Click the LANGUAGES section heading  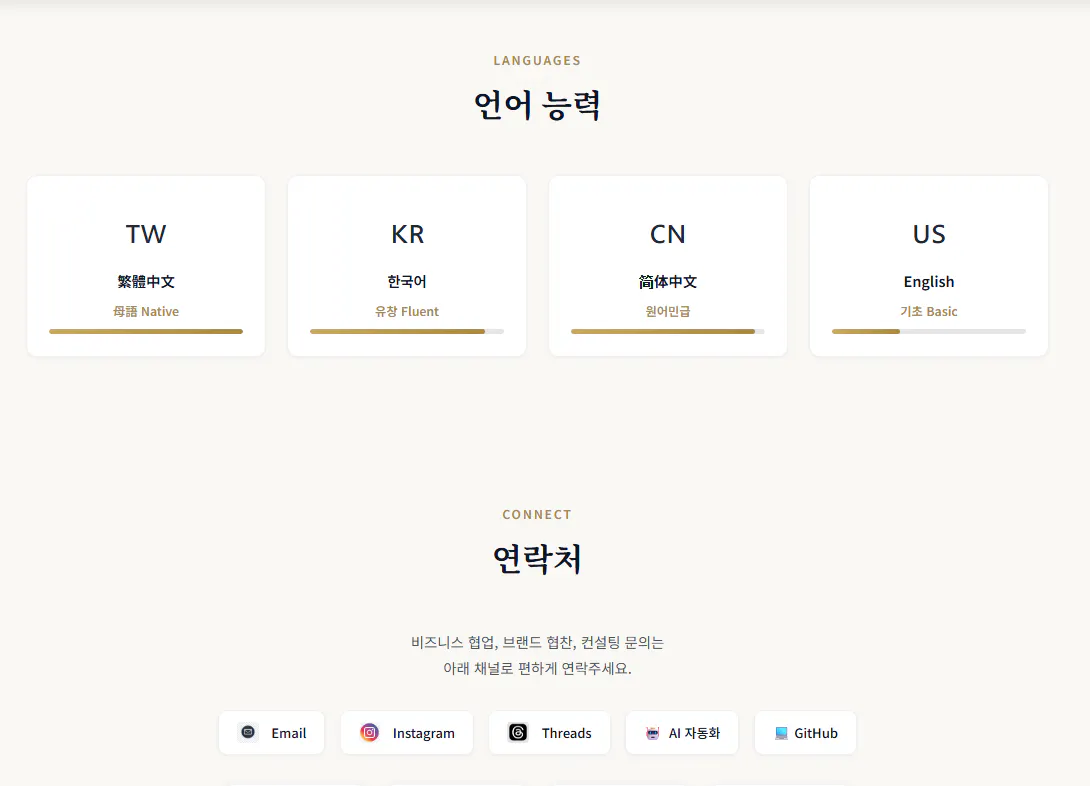coord(537,60)
